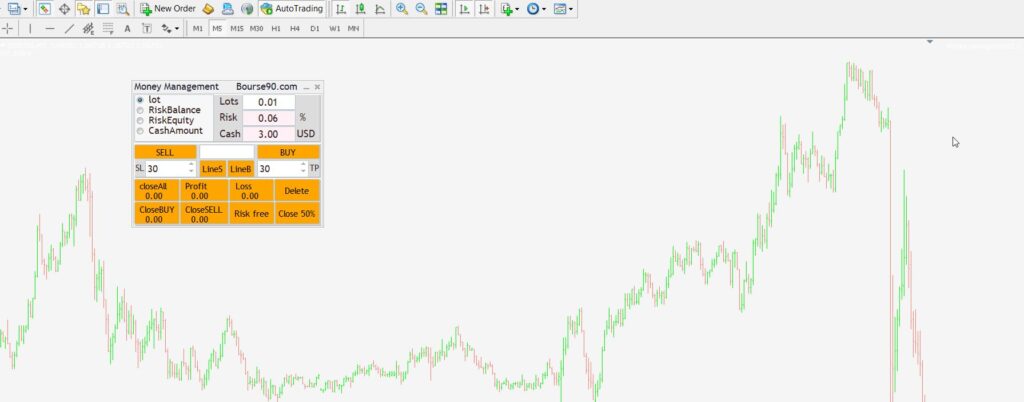The image size is (1024, 402).
Task: Open the Indicators list icon
Action: tap(506, 9)
